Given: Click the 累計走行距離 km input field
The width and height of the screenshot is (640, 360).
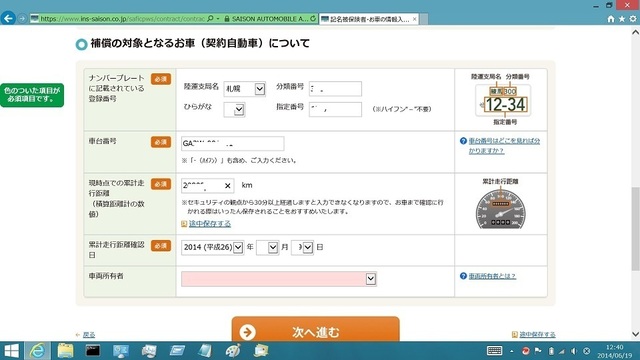Looking at the screenshot, I should 207,186.
